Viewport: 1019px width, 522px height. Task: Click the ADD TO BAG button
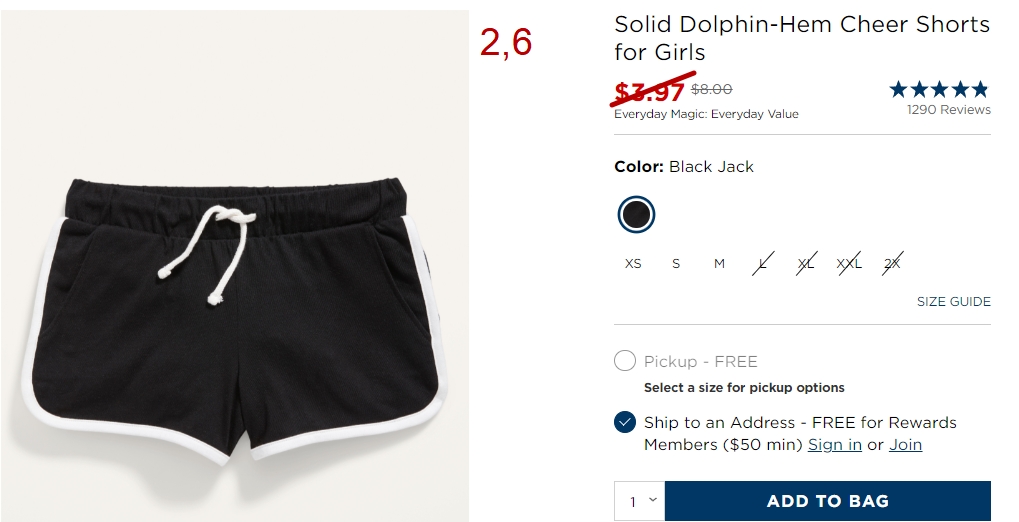click(828, 501)
